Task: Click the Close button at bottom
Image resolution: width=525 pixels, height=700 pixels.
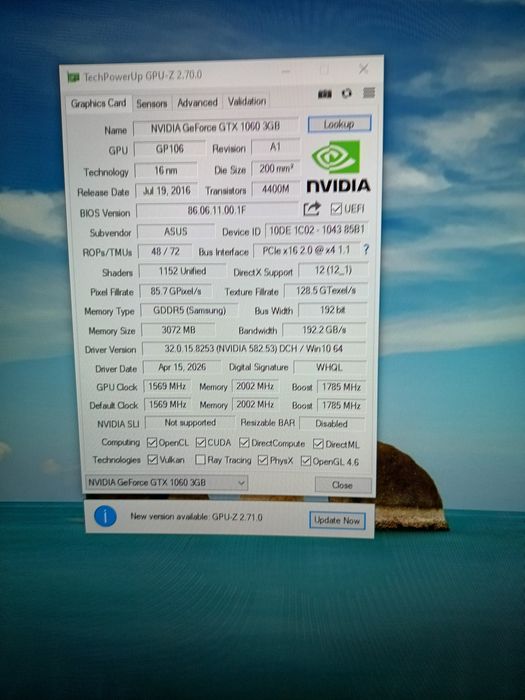Action: tap(342, 485)
